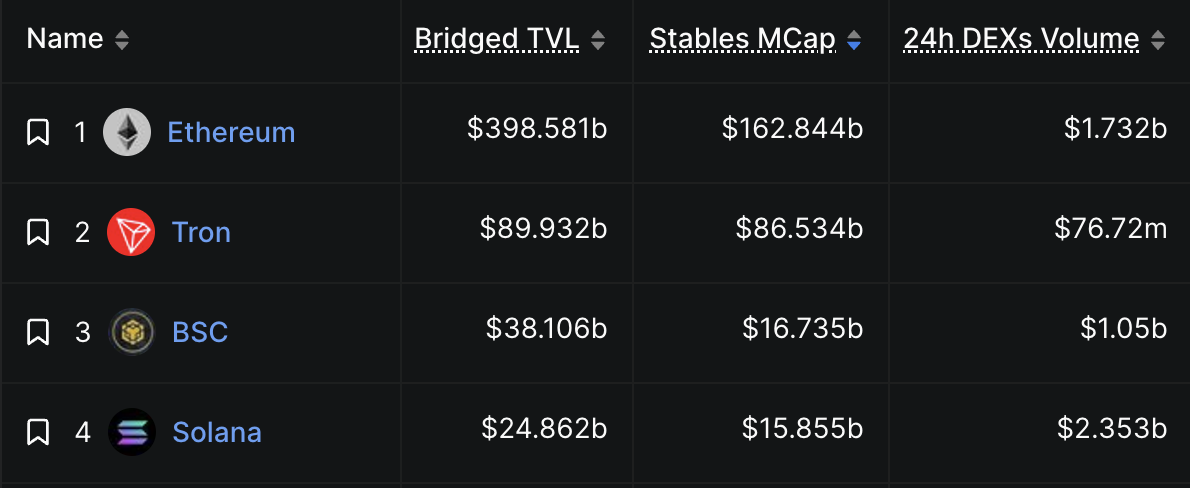Click the Ethereum coin logo icon
The image size is (1190, 488).
[127, 132]
